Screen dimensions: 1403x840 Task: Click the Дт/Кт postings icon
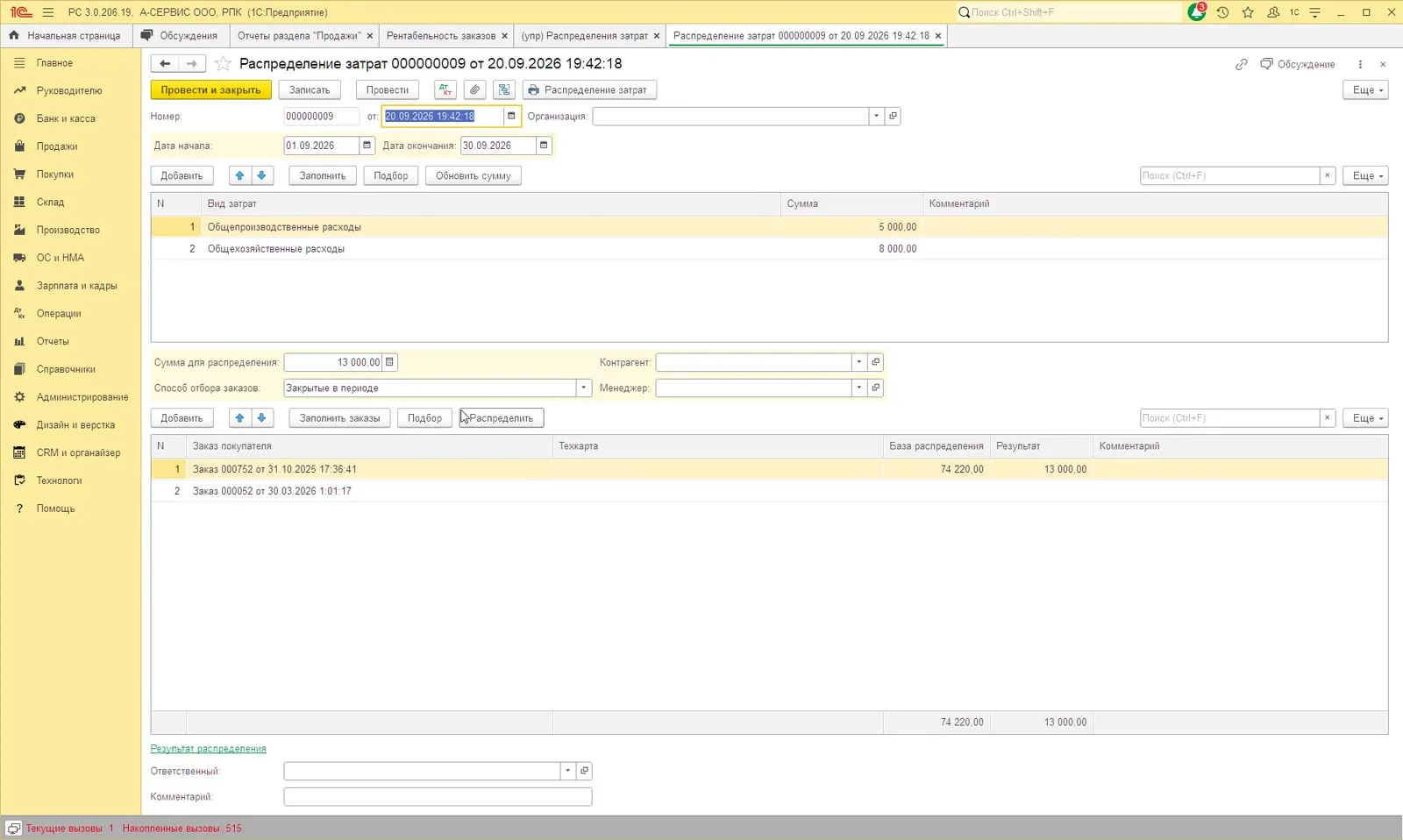pos(445,89)
